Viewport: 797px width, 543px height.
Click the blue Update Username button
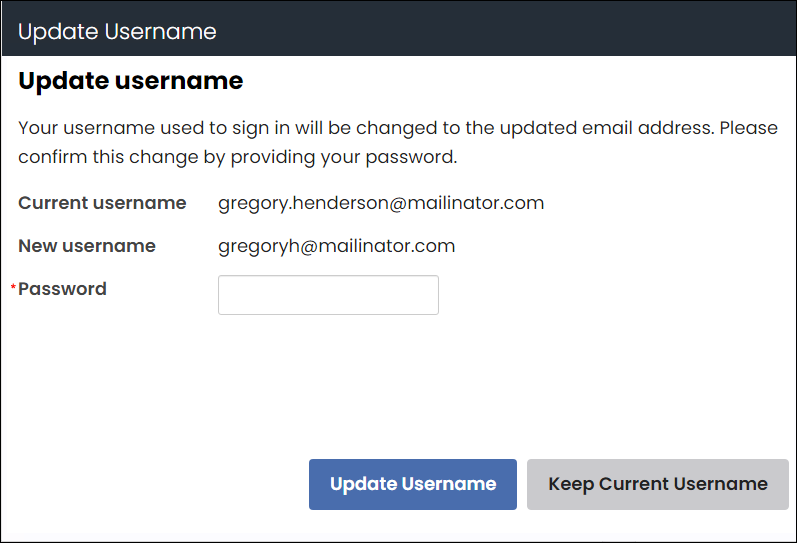coord(412,484)
